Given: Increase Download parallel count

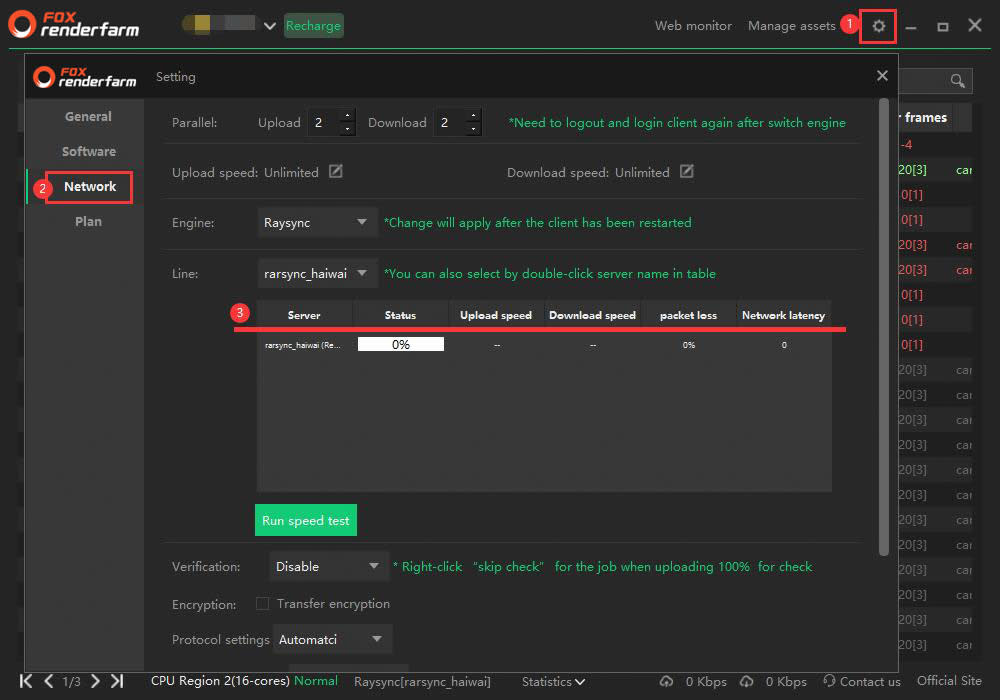Looking at the screenshot, I should click(x=473, y=115).
